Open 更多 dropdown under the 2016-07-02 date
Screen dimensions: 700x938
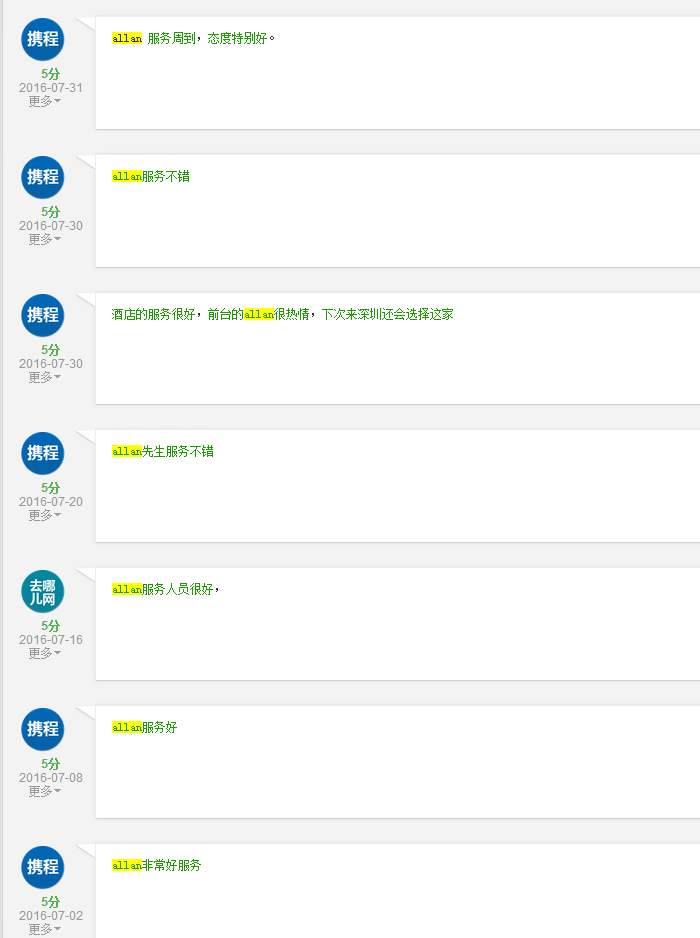[44, 929]
